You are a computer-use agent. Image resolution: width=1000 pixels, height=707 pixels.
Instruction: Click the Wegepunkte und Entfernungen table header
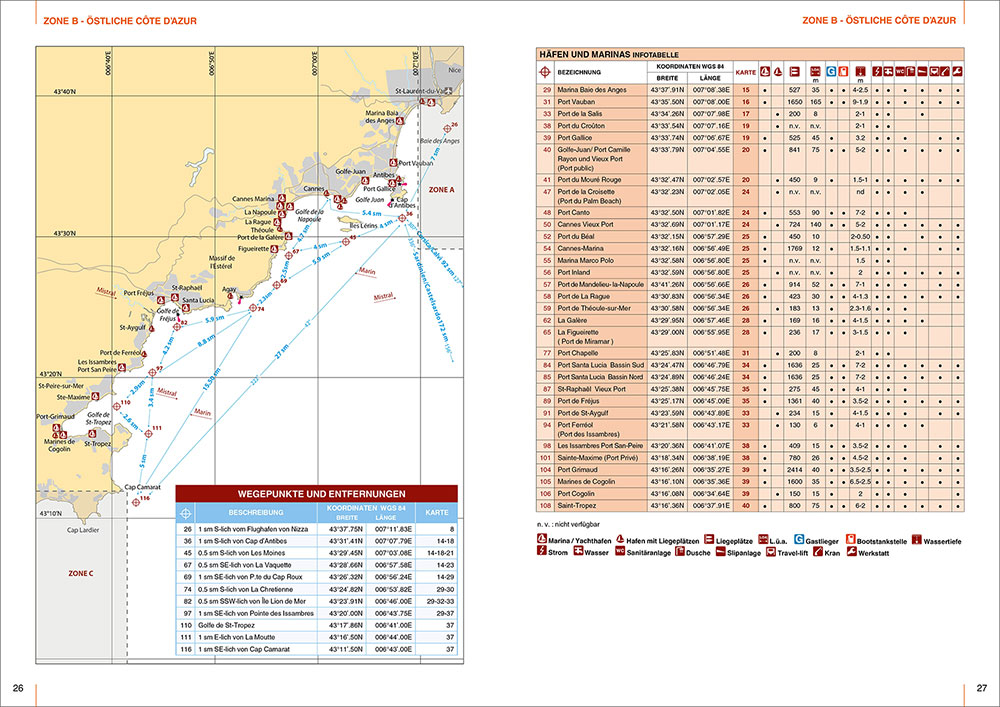click(x=316, y=493)
